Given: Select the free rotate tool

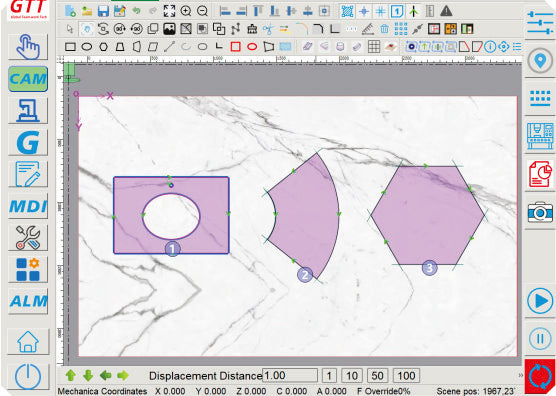Looking at the screenshot, I should pos(103,29).
